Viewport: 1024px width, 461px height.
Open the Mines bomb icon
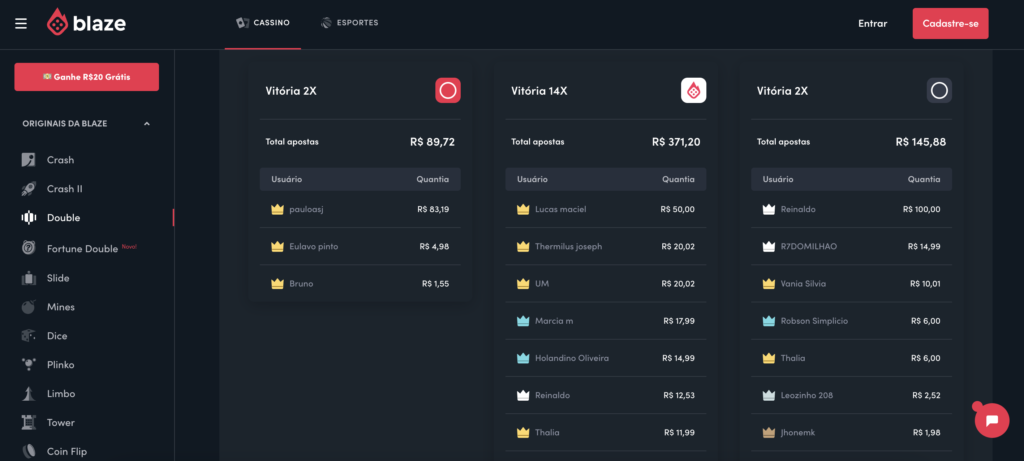pyautogui.click(x=29, y=307)
